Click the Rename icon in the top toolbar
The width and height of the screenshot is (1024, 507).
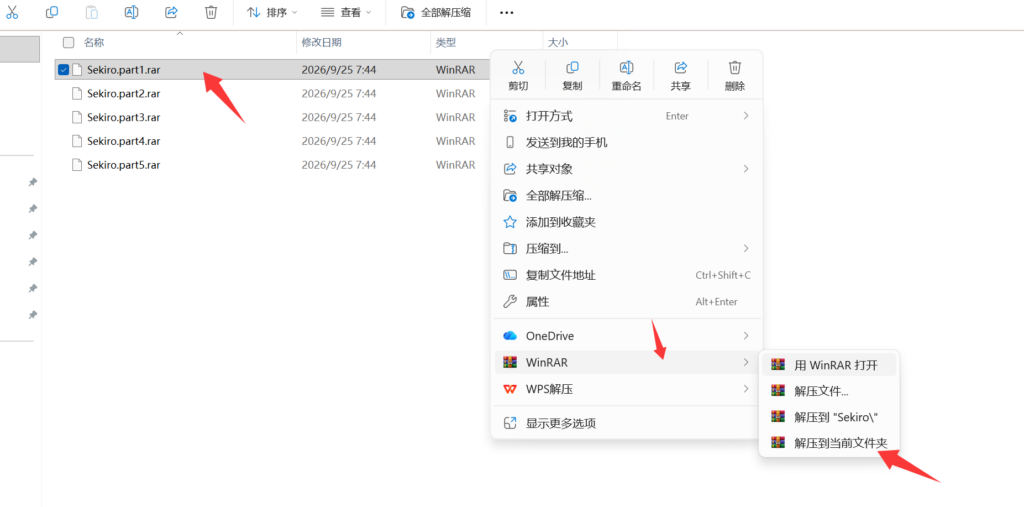pos(131,12)
